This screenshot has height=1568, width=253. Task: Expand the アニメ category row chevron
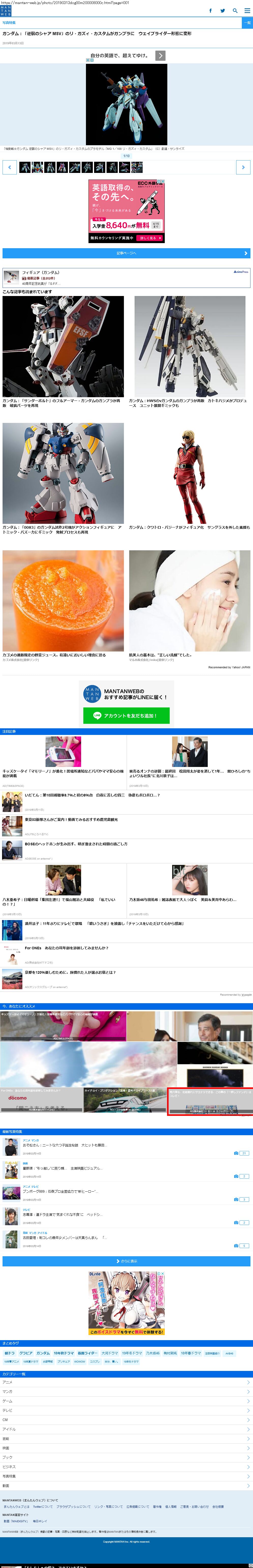click(x=248, y=1382)
